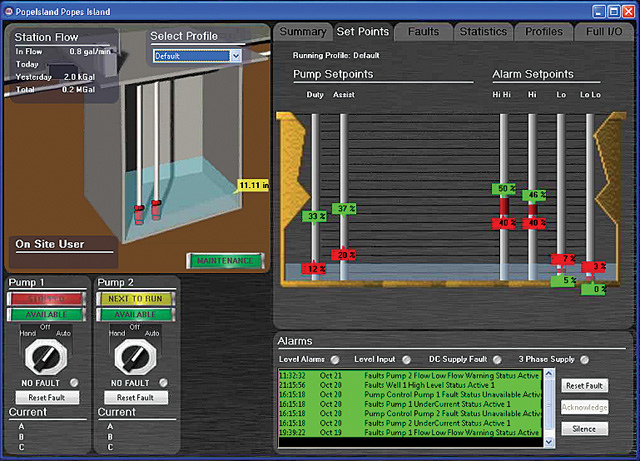
Task: Click the alarm list scroll up arrow
Action: tap(547, 374)
